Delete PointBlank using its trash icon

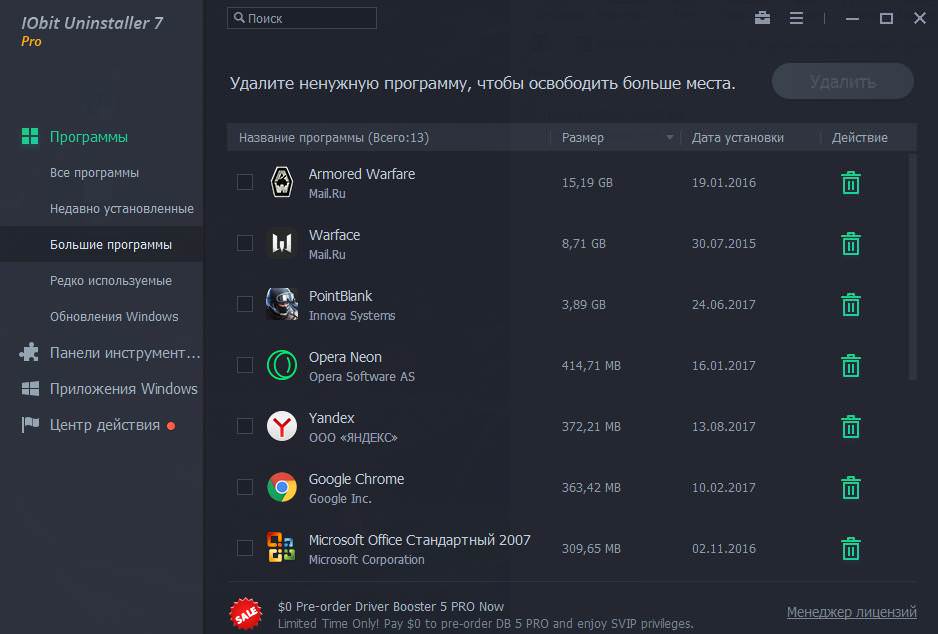(x=851, y=305)
